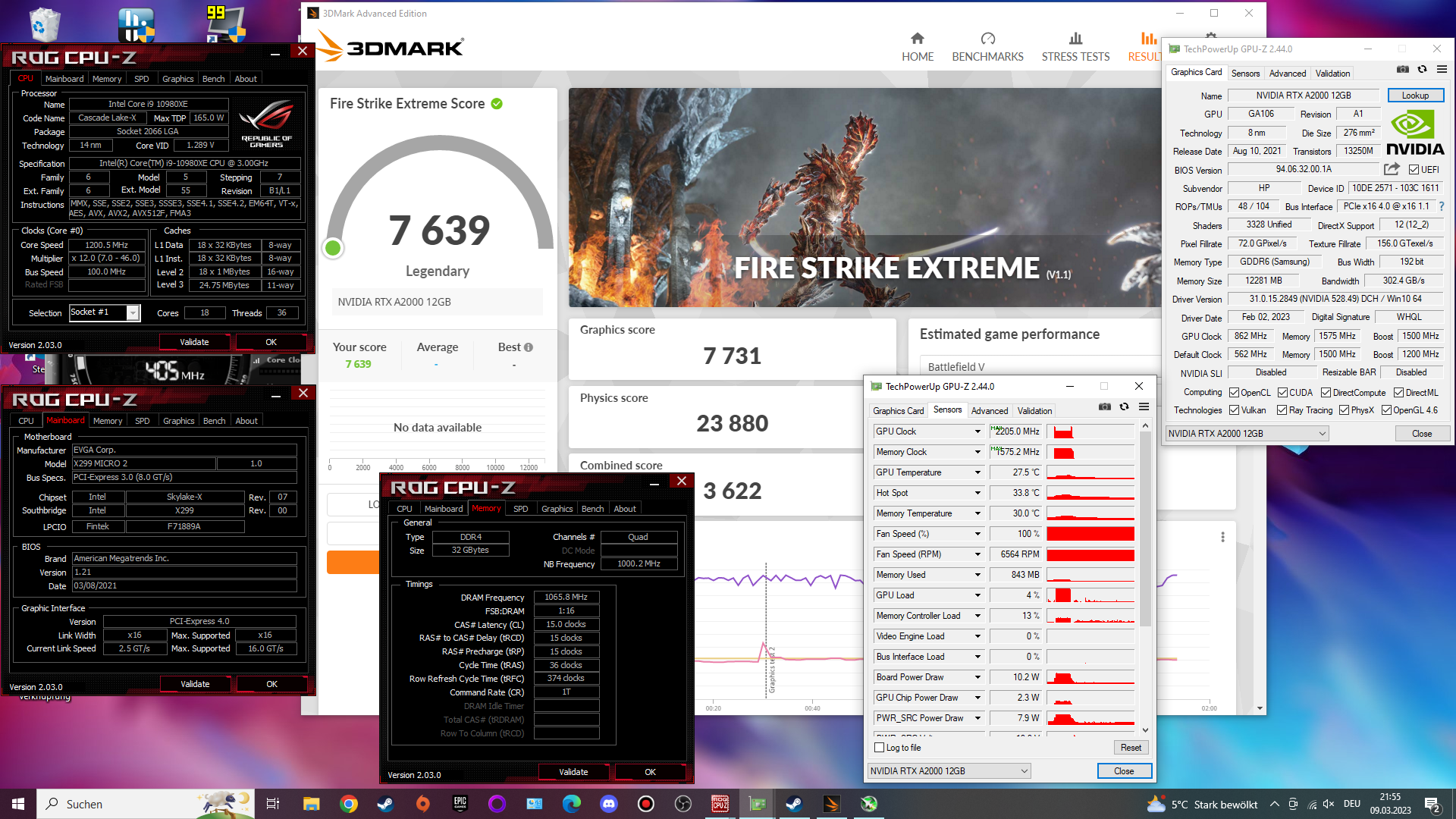Open the hamburger menu in GPU-Z Graphics Card window

coord(1442,69)
